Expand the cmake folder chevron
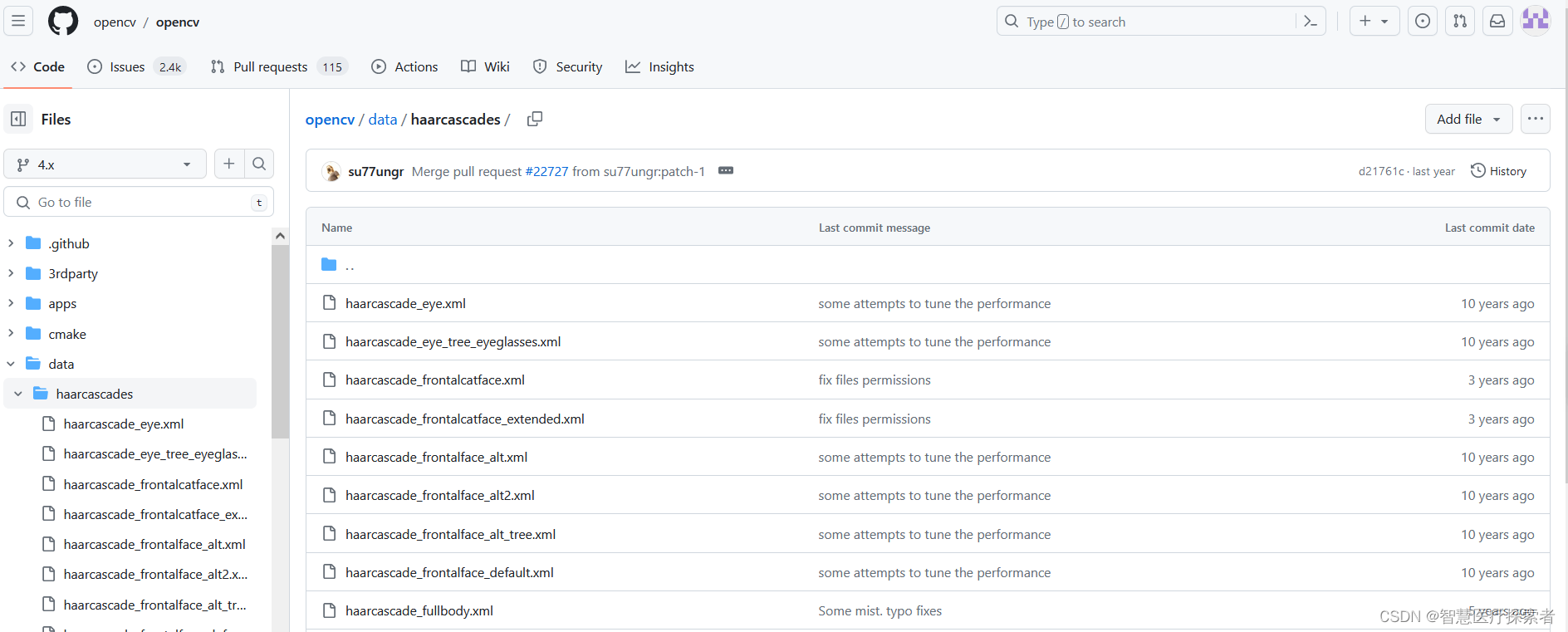This screenshot has height=632, width=1568. (11, 333)
